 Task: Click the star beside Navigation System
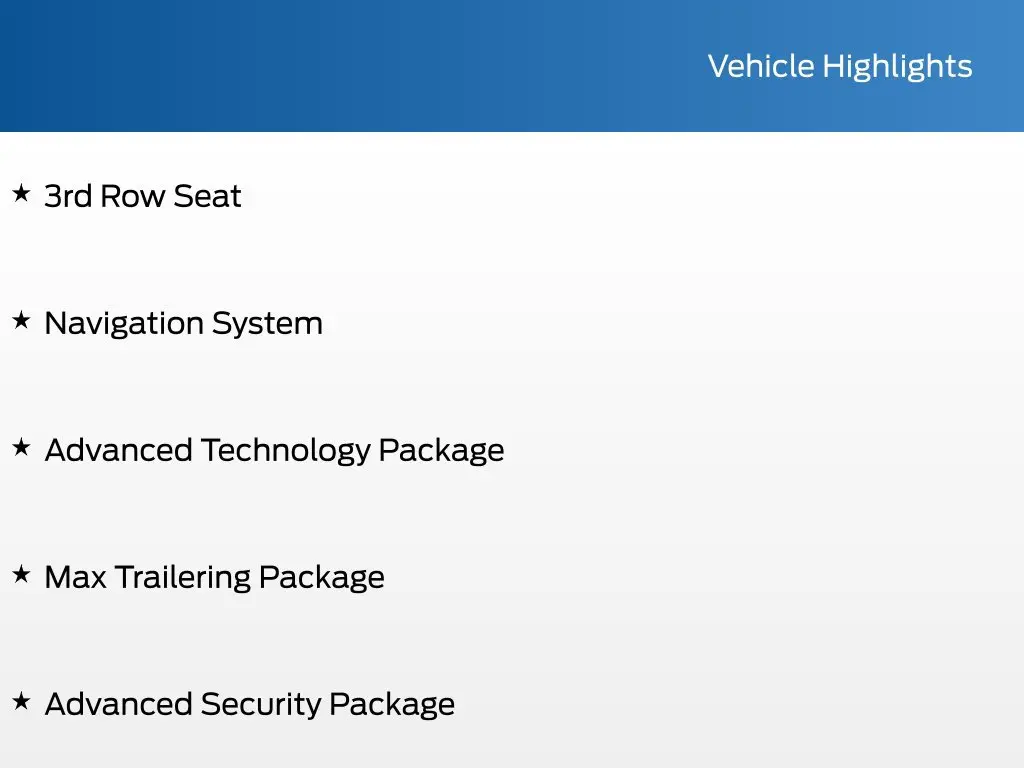[22, 320]
